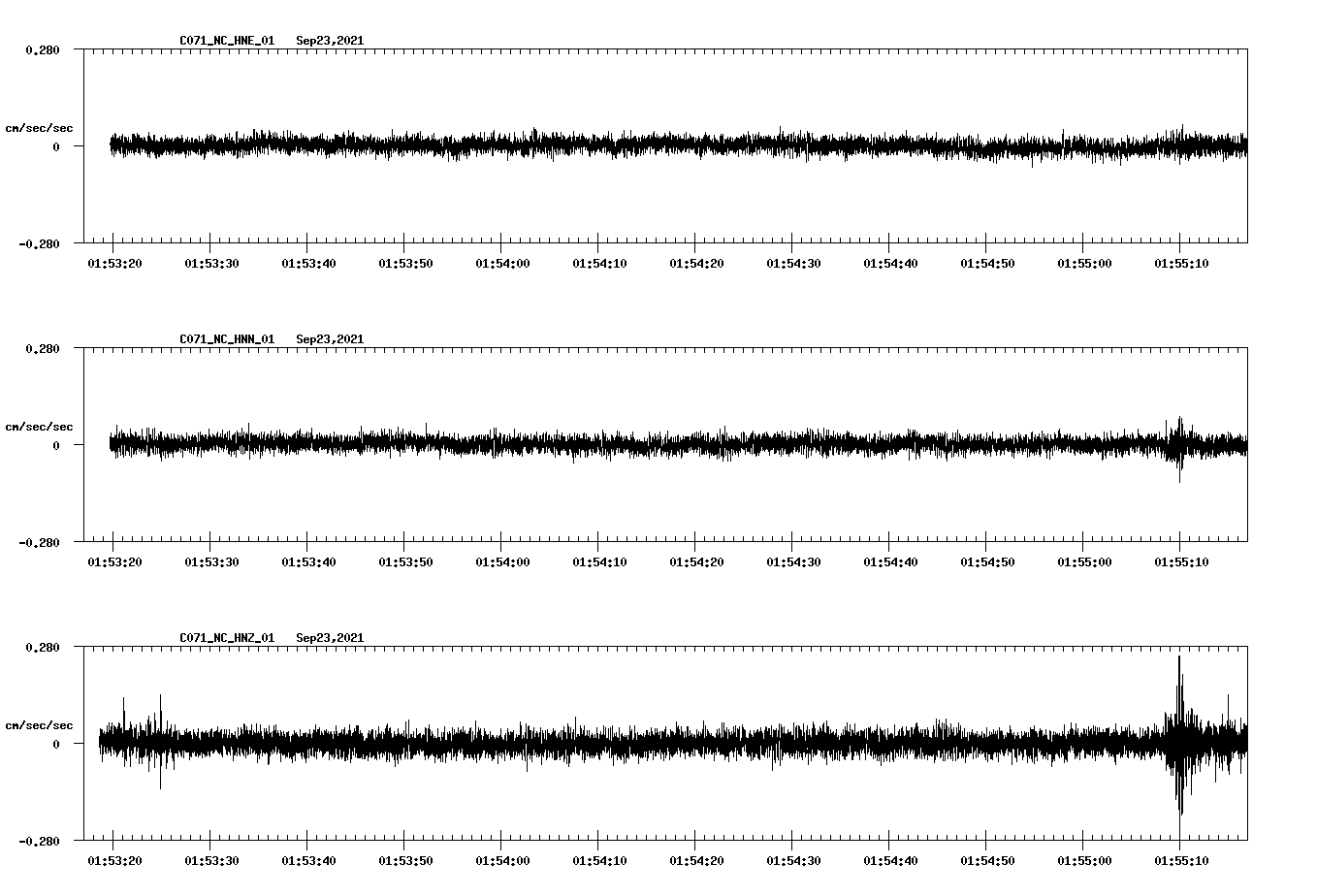Click the 01:53:40 time label on HNE plot

point(308,263)
